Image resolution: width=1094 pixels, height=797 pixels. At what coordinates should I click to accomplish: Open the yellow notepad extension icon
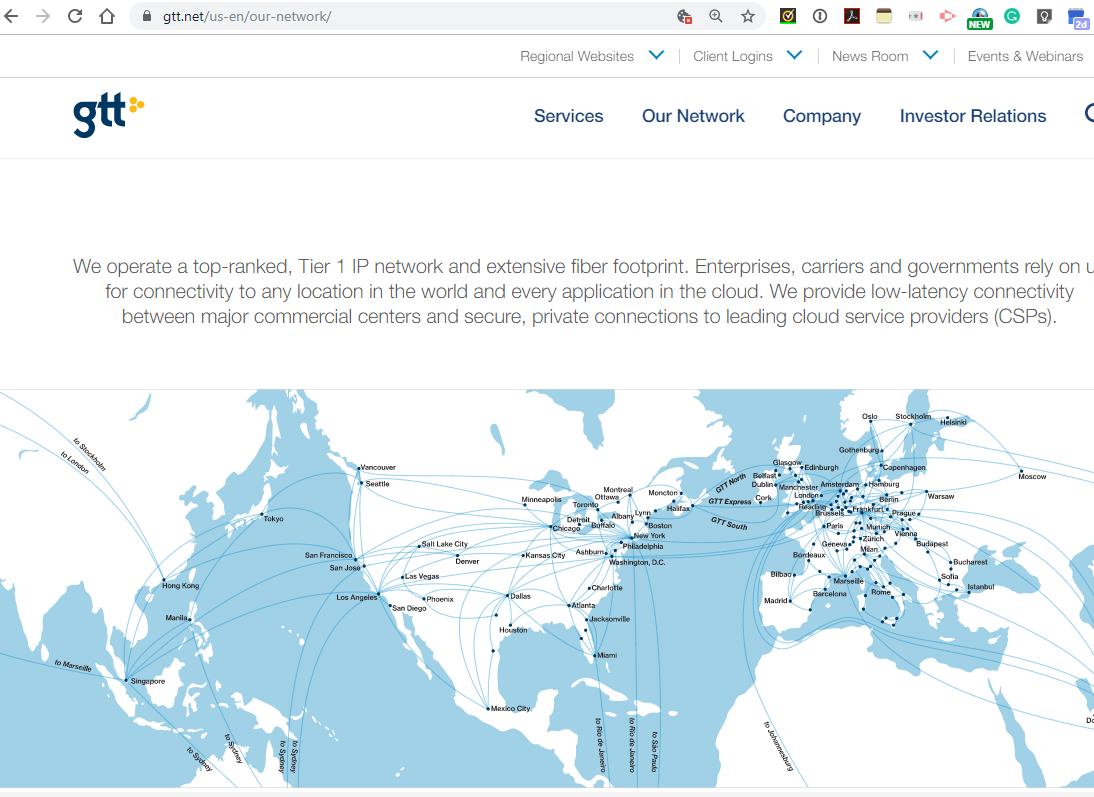point(884,16)
